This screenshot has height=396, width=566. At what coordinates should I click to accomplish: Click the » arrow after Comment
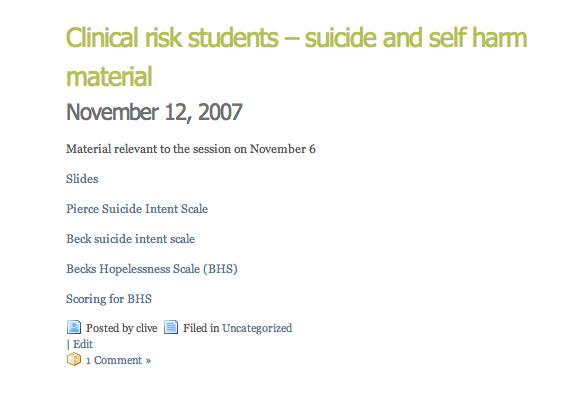(x=148, y=361)
